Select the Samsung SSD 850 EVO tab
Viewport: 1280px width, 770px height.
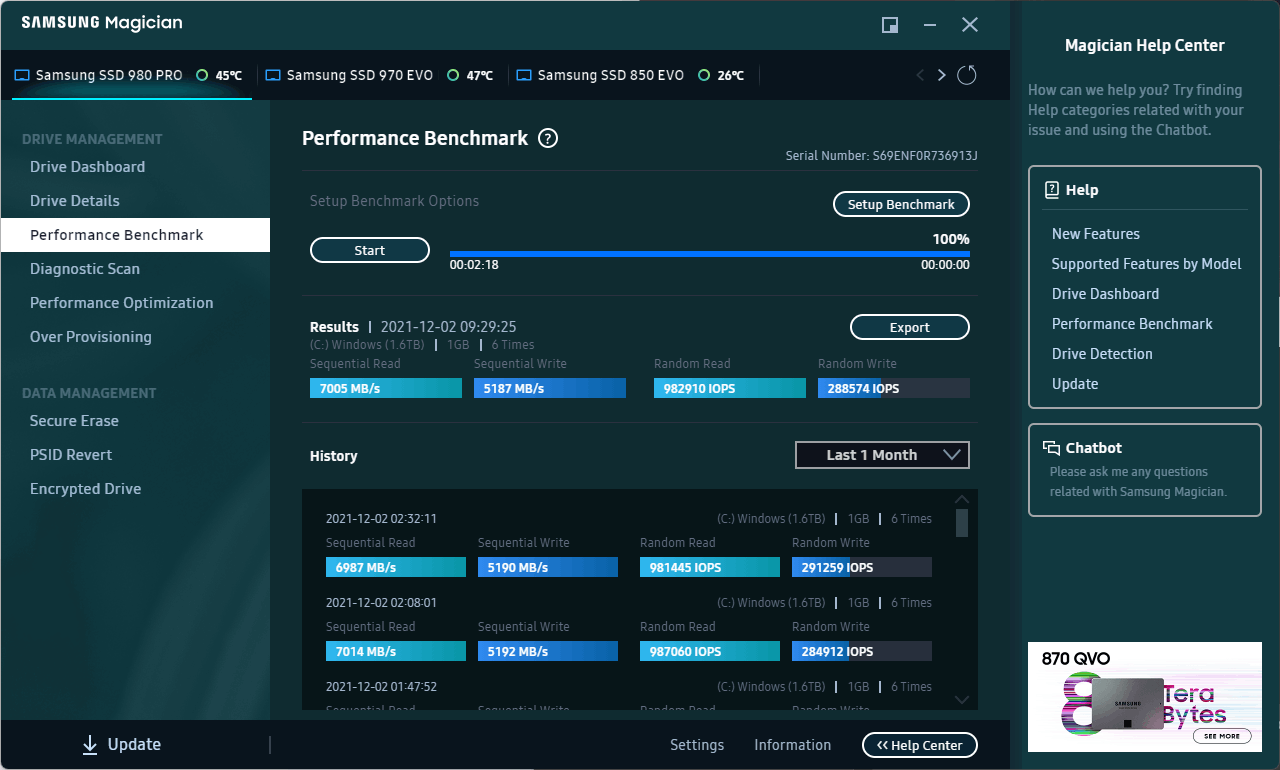633,75
